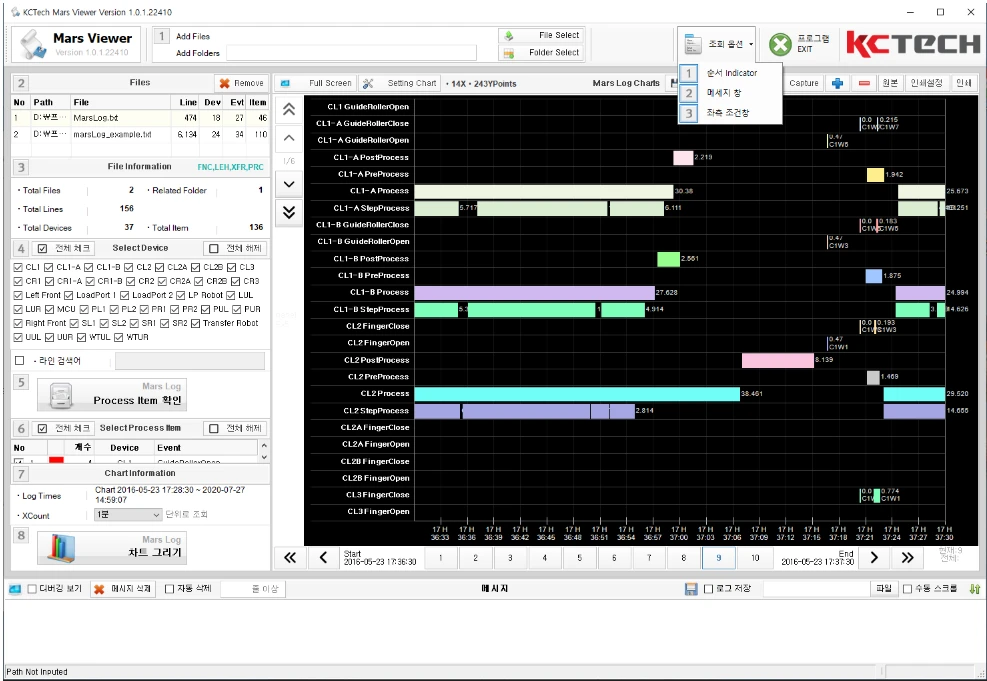Go to previous page with left arrow
Viewport: 987px width, 681px height.
click(324, 558)
